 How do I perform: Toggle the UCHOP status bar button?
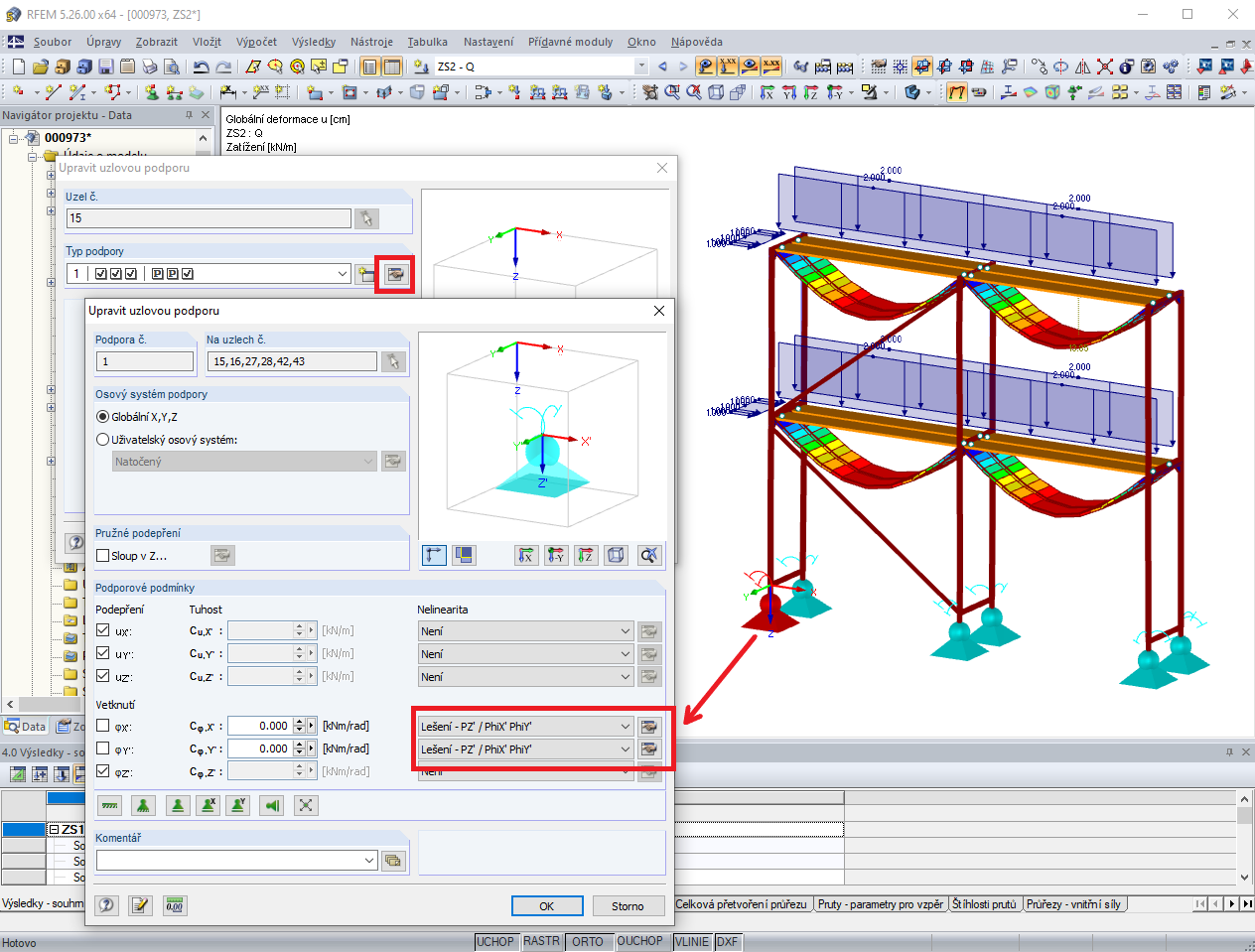pos(495,942)
